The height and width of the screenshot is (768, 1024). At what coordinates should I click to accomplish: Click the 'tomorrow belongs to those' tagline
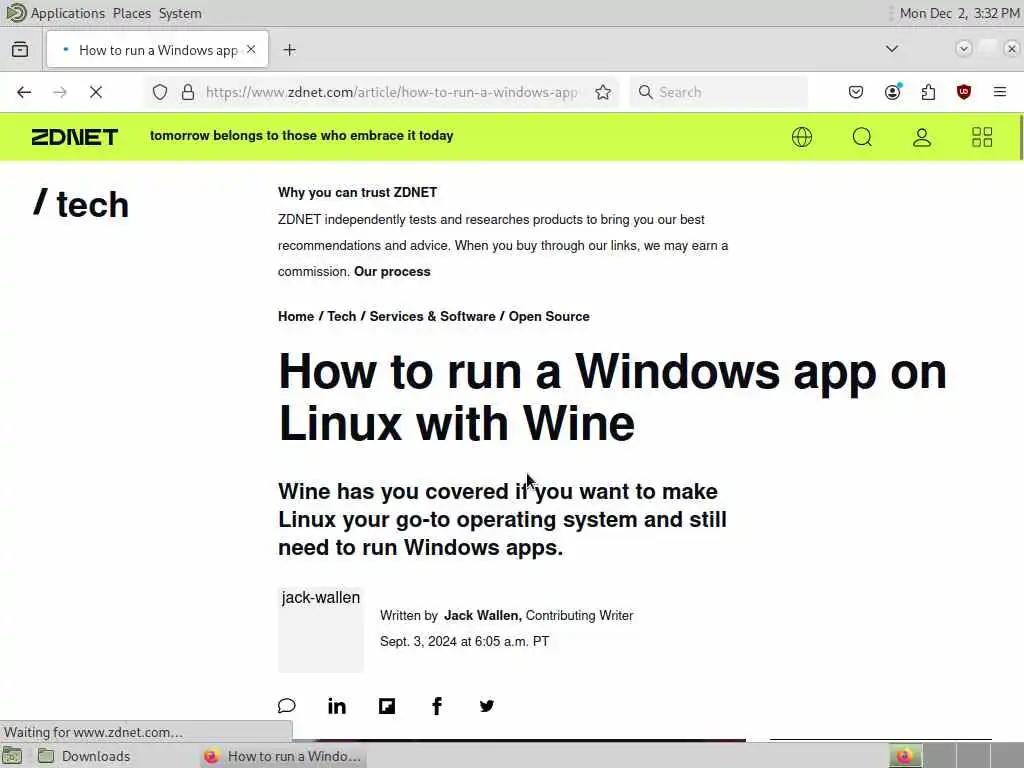(x=302, y=136)
